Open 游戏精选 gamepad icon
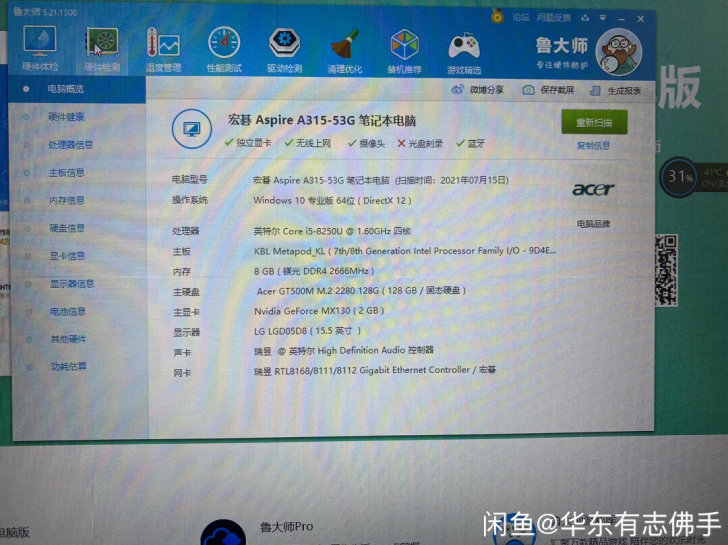The image size is (728, 545). tap(464, 52)
